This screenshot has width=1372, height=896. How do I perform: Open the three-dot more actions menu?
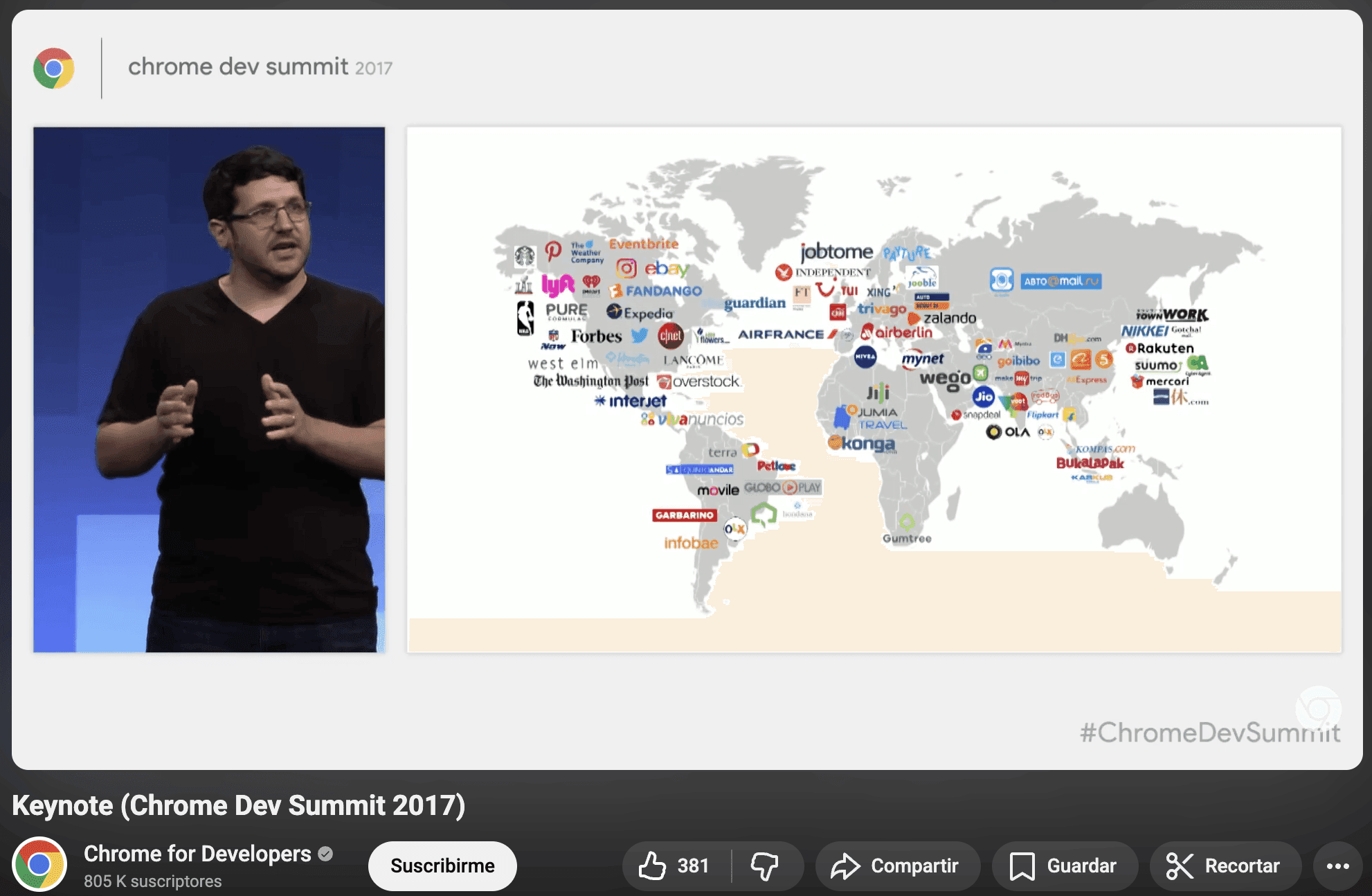pyautogui.click(x=1337, y=866)
